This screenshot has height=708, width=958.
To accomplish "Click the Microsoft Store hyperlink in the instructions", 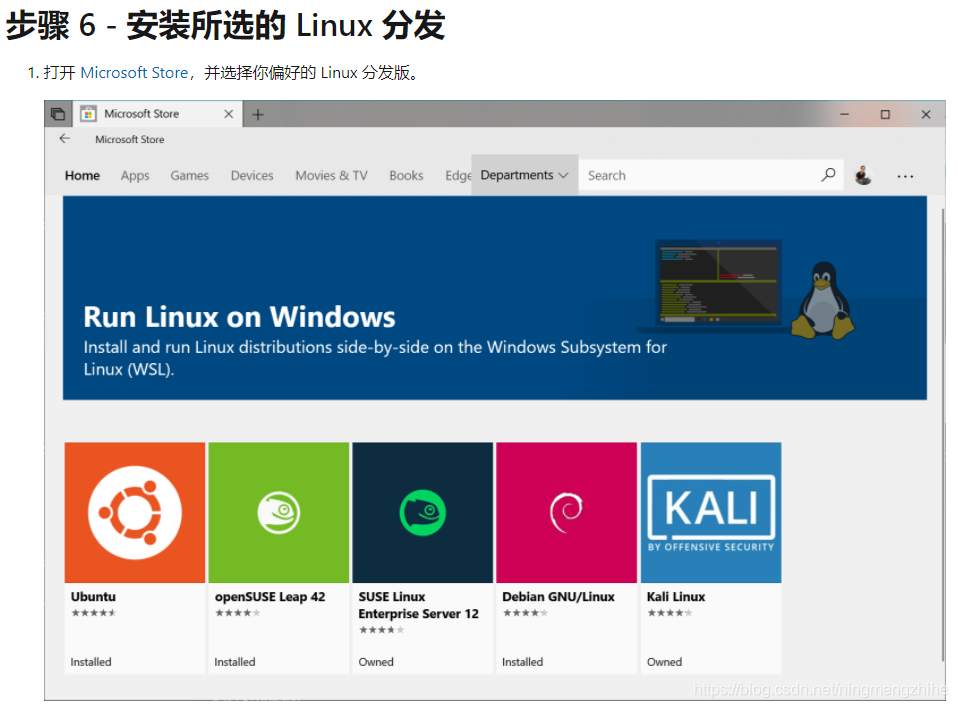I will tap(134, 73).
